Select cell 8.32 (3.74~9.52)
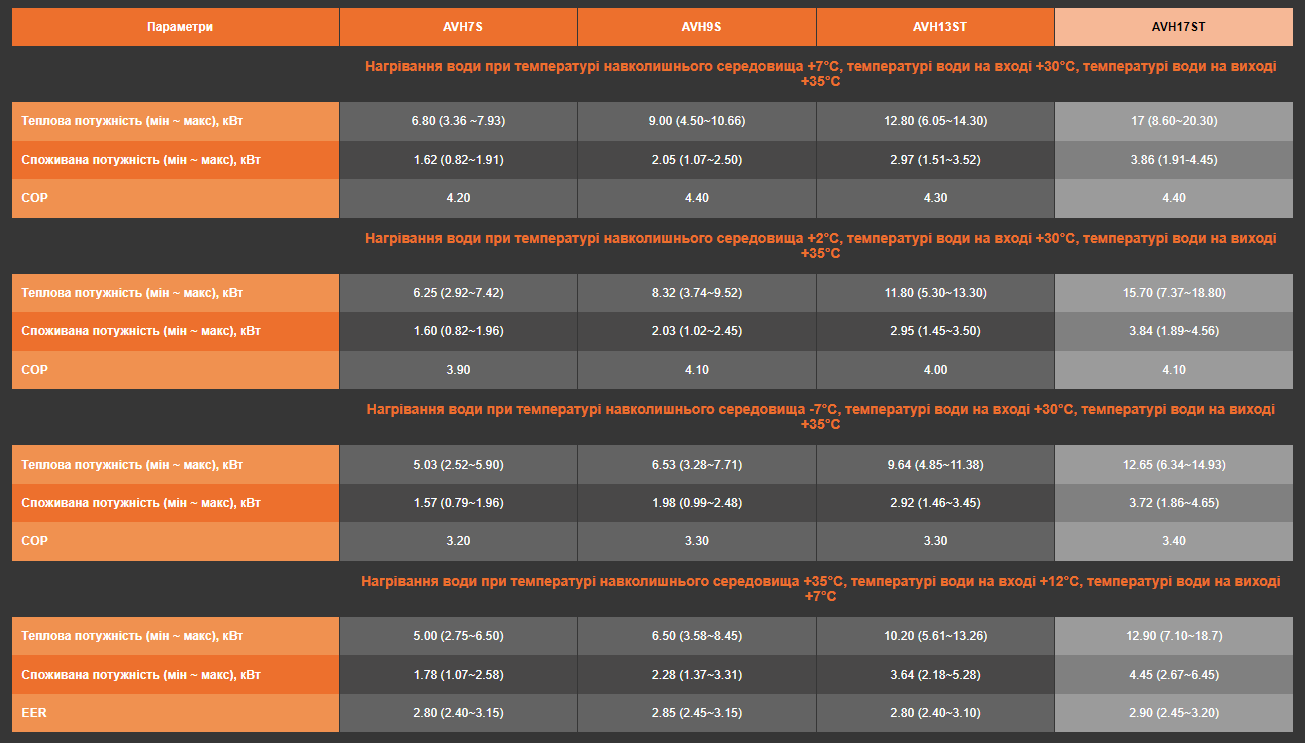 coord(697,293)
